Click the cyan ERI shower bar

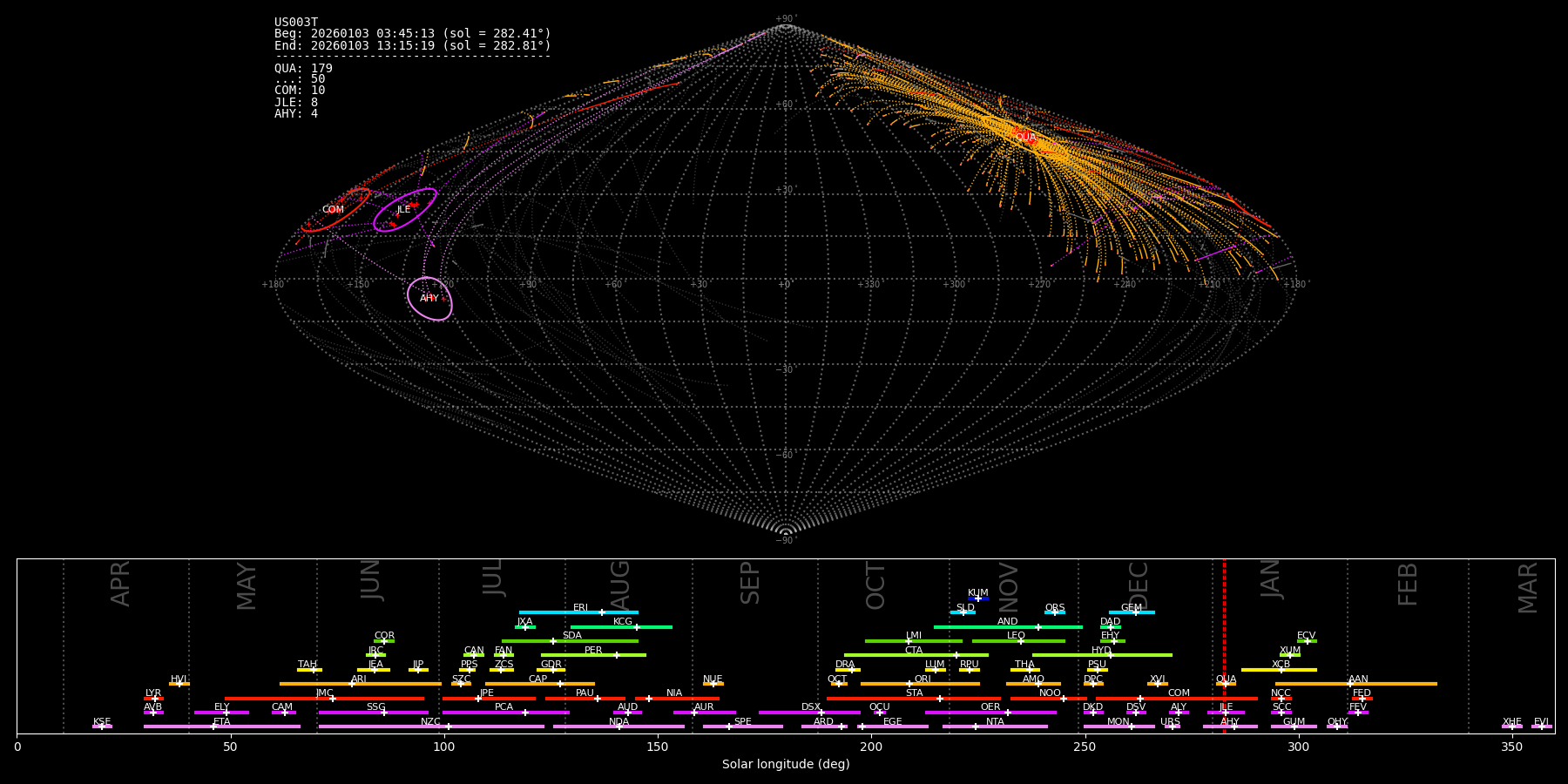(x=578, y=612)
